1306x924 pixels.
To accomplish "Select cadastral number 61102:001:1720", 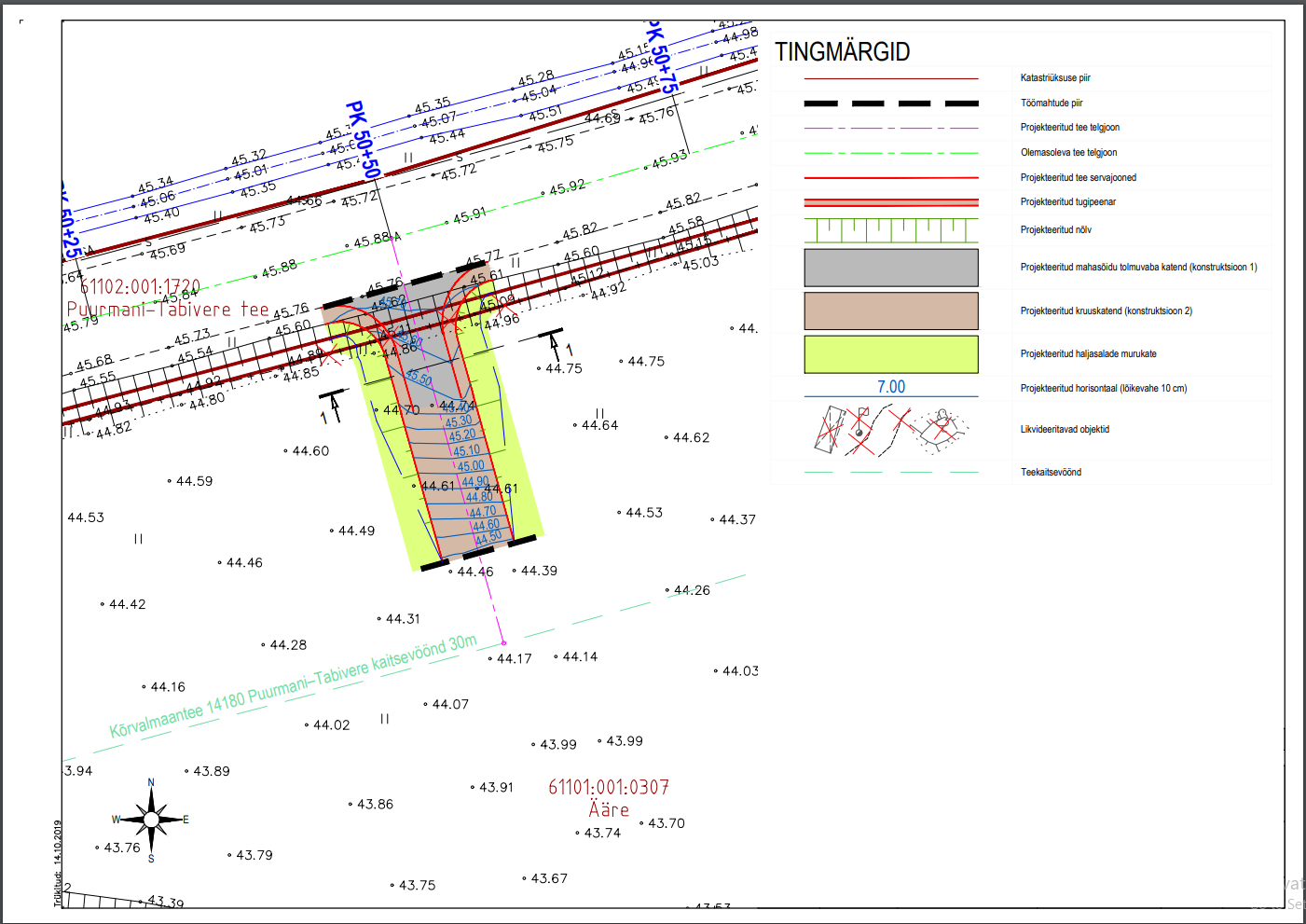I will [140, 286].
